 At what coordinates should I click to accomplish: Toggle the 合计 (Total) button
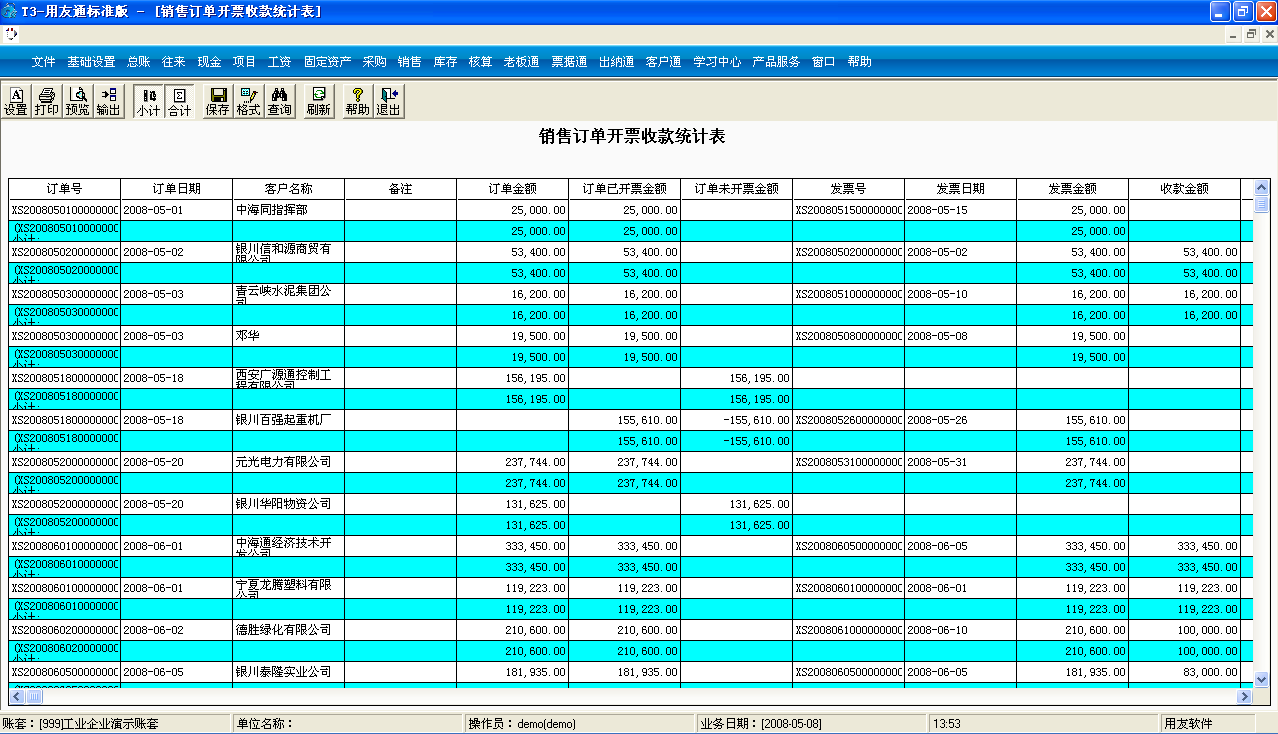tap(179, 101)
